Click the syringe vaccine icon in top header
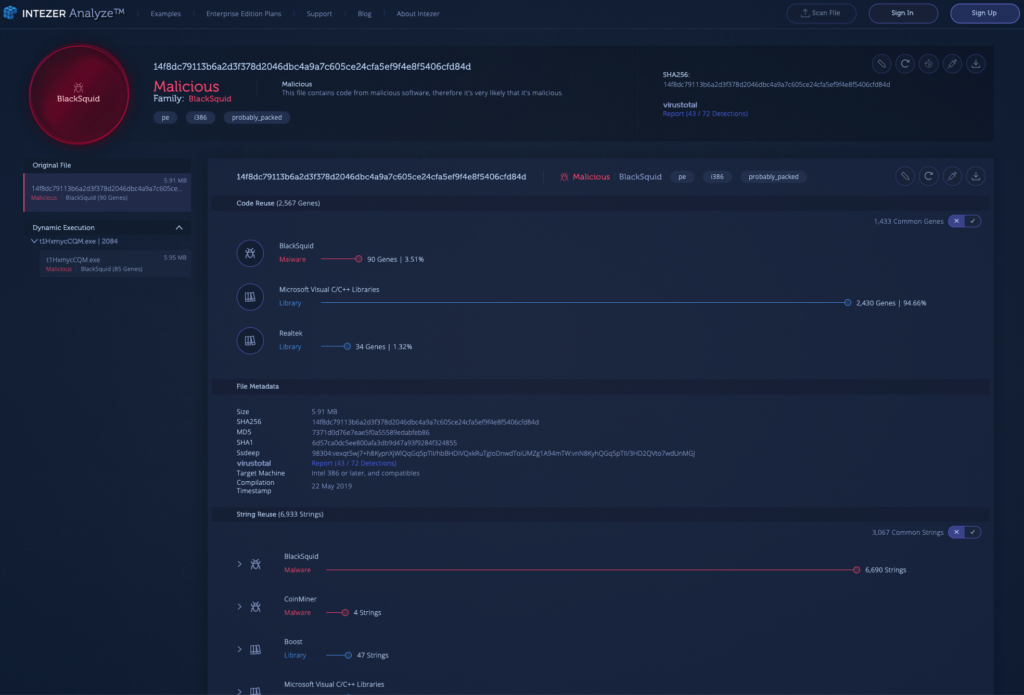1024x695 pixels. (x=952, y=64)
